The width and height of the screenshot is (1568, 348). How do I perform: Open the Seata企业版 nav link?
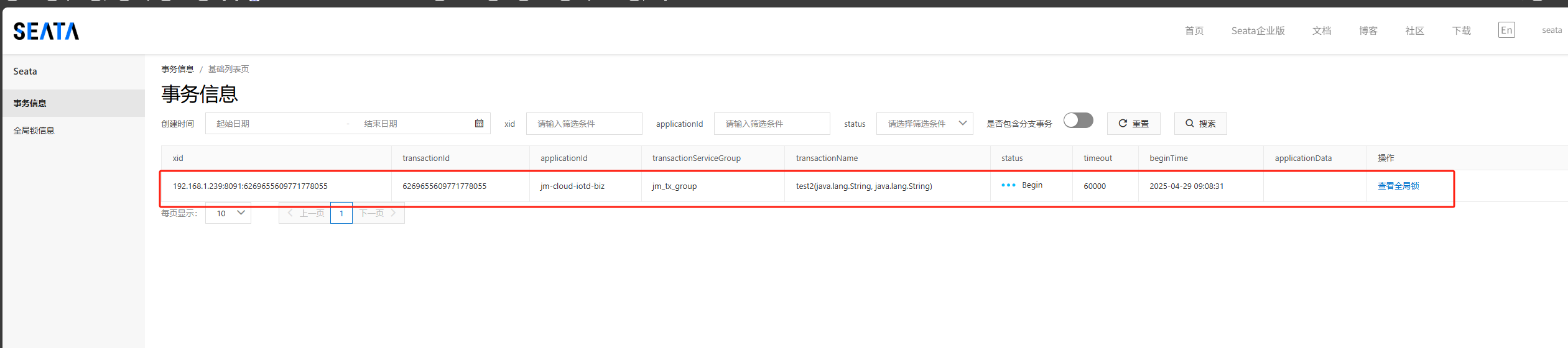coord(1258,30)
